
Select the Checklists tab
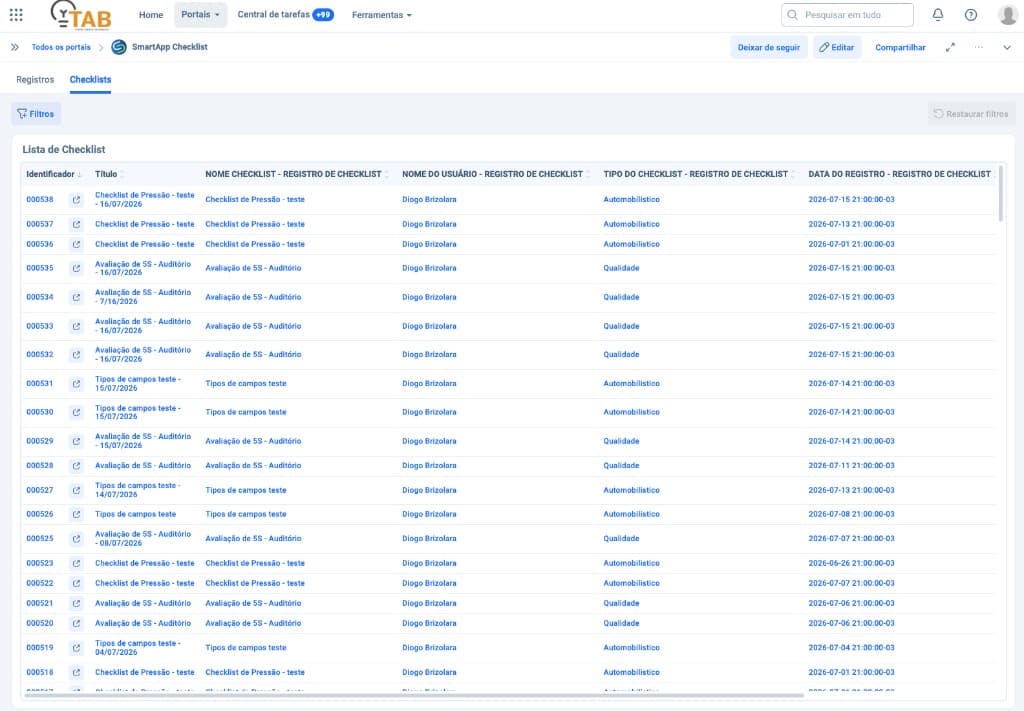pyautogui.click(x=90, y=80)
